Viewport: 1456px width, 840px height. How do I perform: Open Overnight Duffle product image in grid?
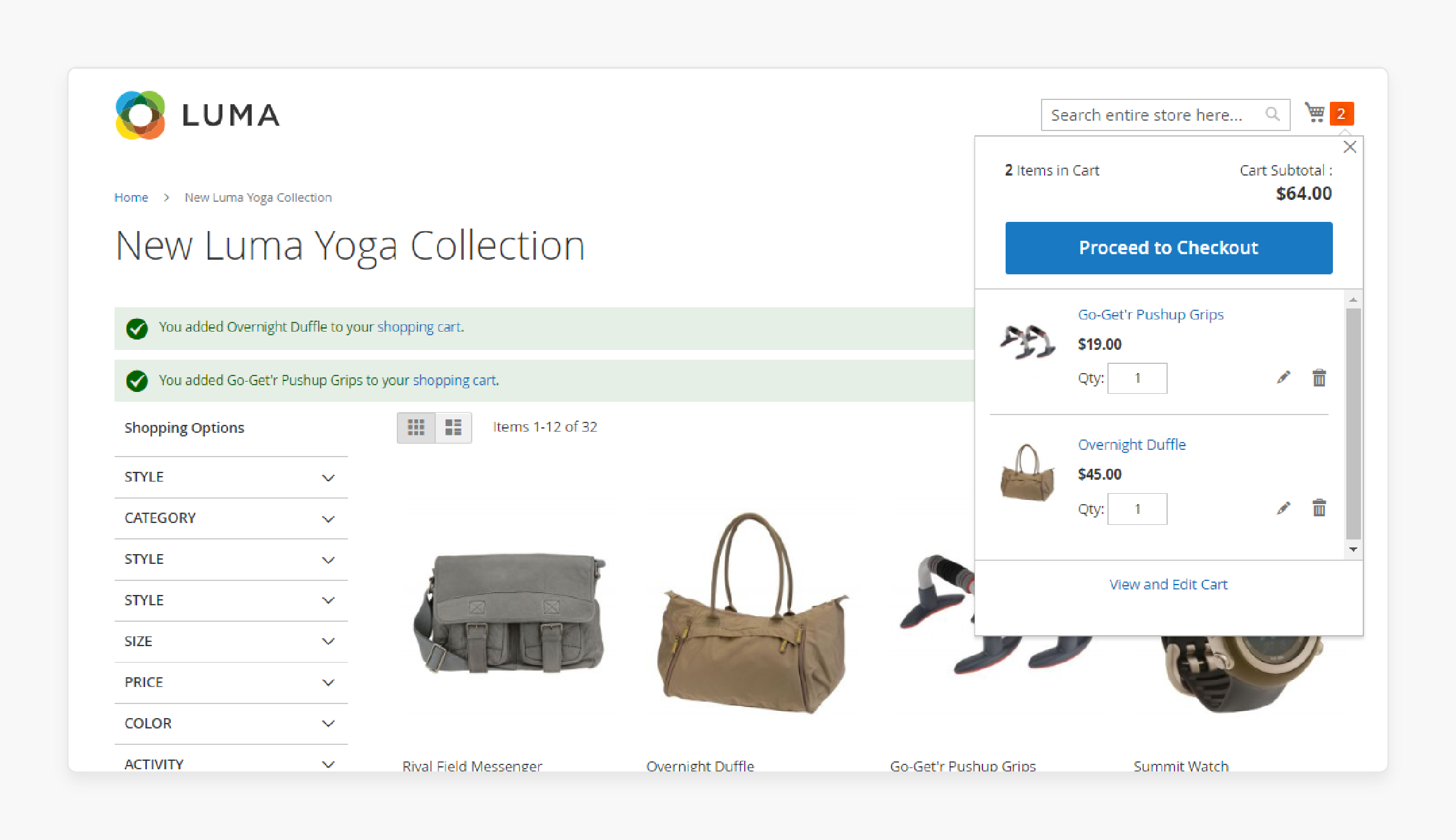(753, 613)
